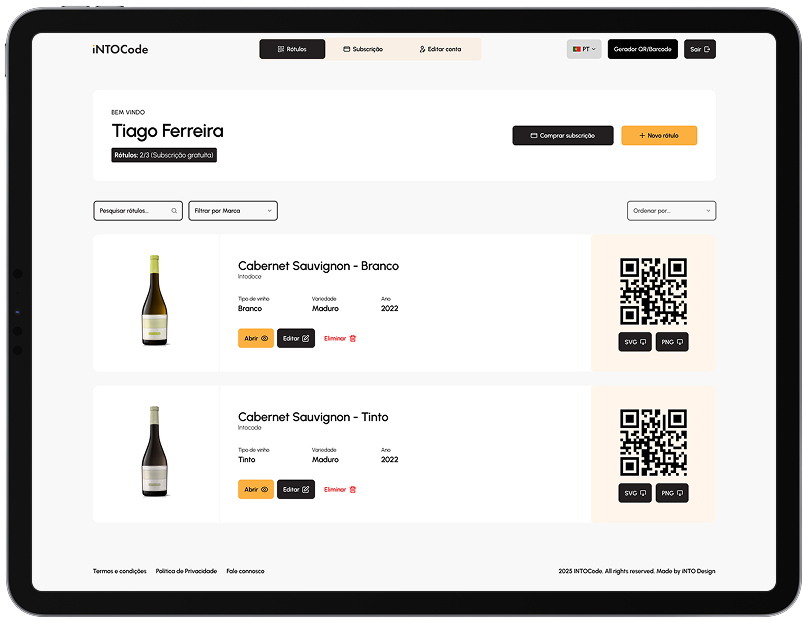Click the Tinto wine bottle thumbnail
The height and width of the screenshot is (624, 808).
155,453
